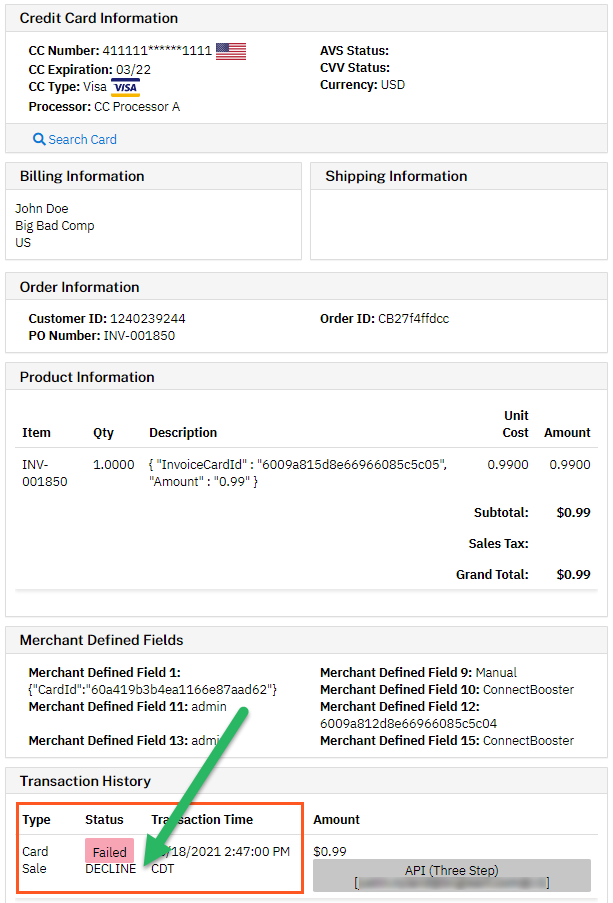The width and height of the screenshot is (613, 903).
Task: Click the Transaction Time column header
Action: [202, 820]
